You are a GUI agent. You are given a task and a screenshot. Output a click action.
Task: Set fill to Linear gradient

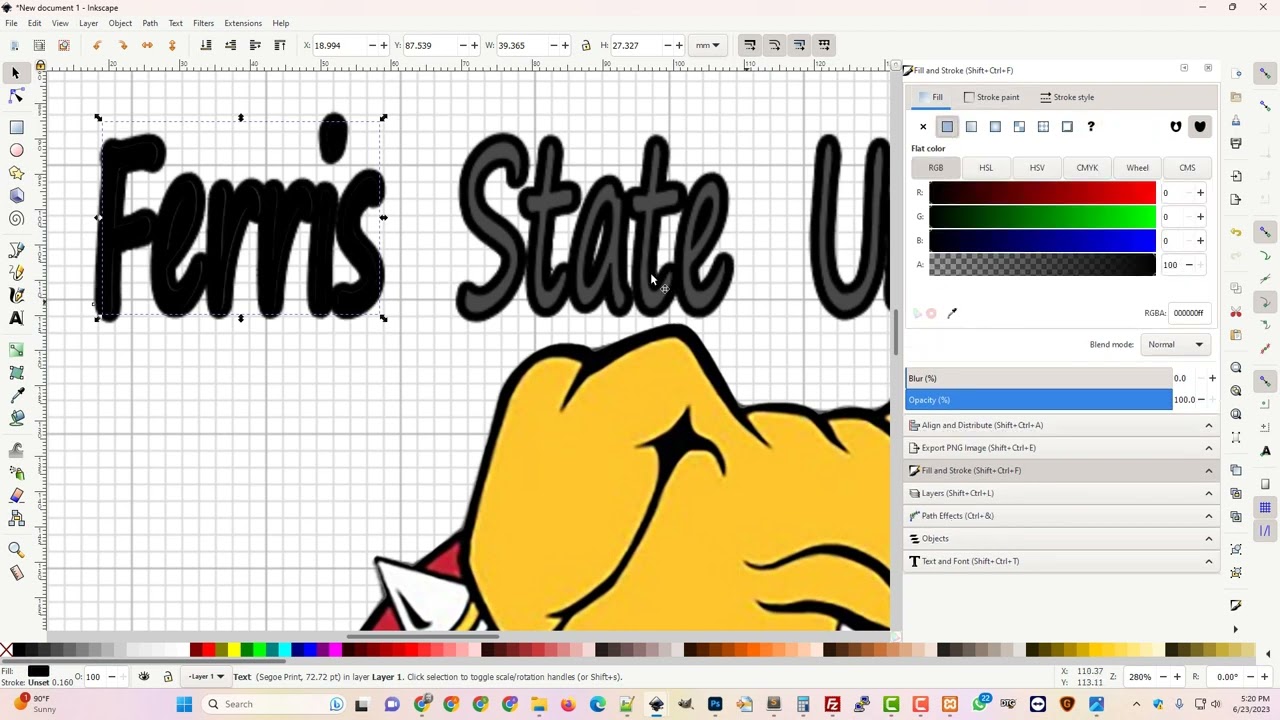pyautogui.click(x=971, y=127)
